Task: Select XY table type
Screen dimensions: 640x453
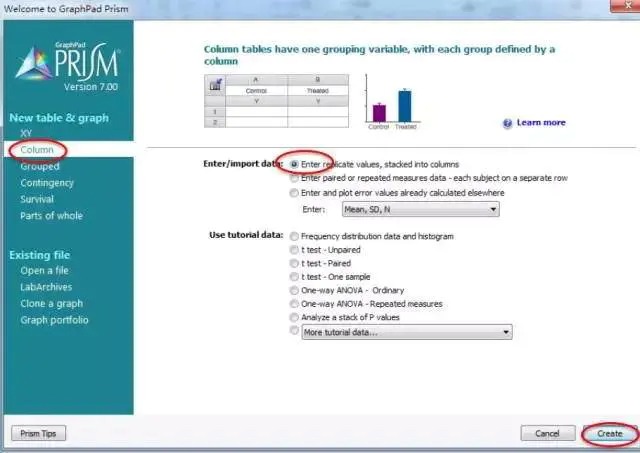Action: (26, 133)
